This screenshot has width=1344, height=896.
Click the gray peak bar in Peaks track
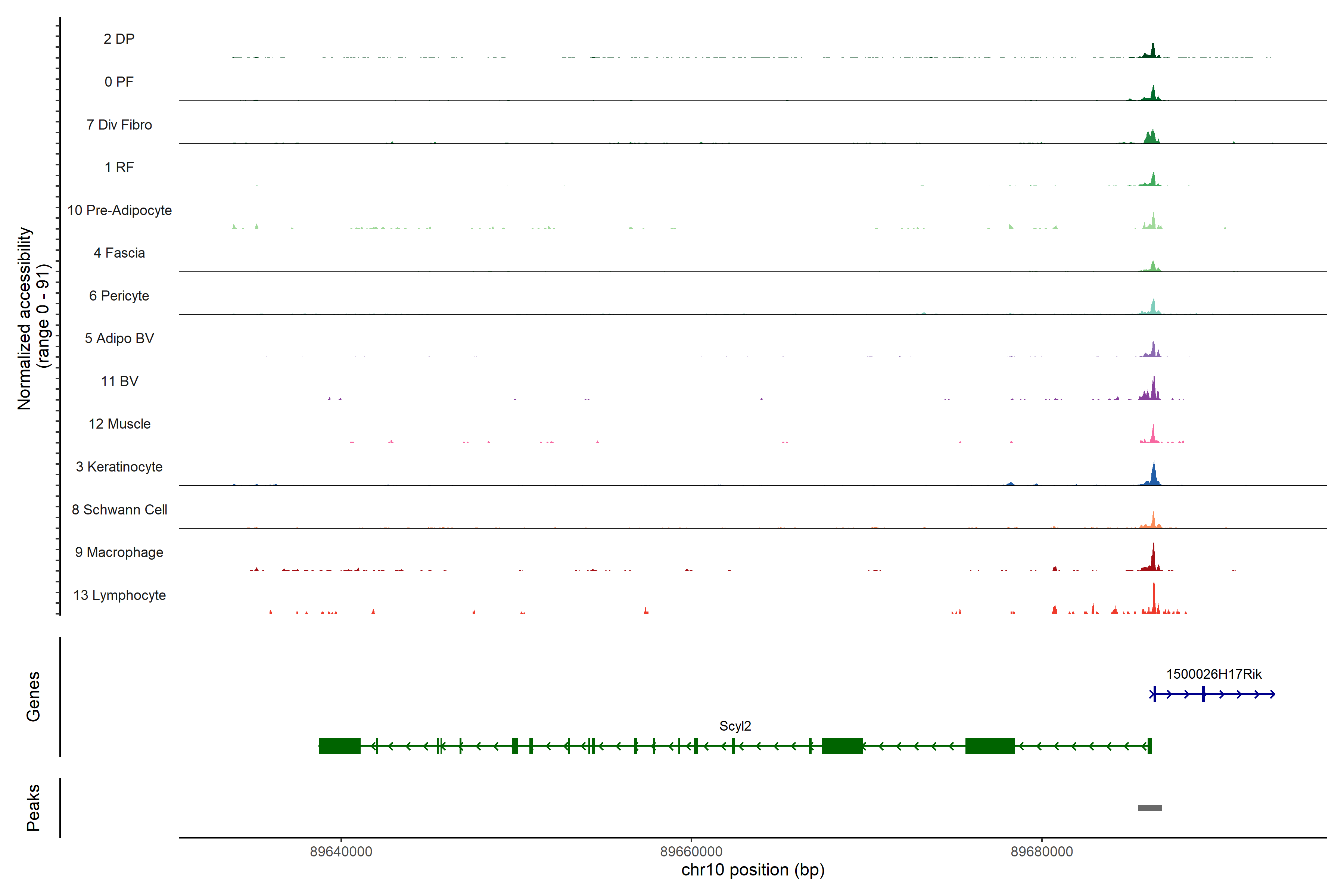click(x=1150, y=808)
